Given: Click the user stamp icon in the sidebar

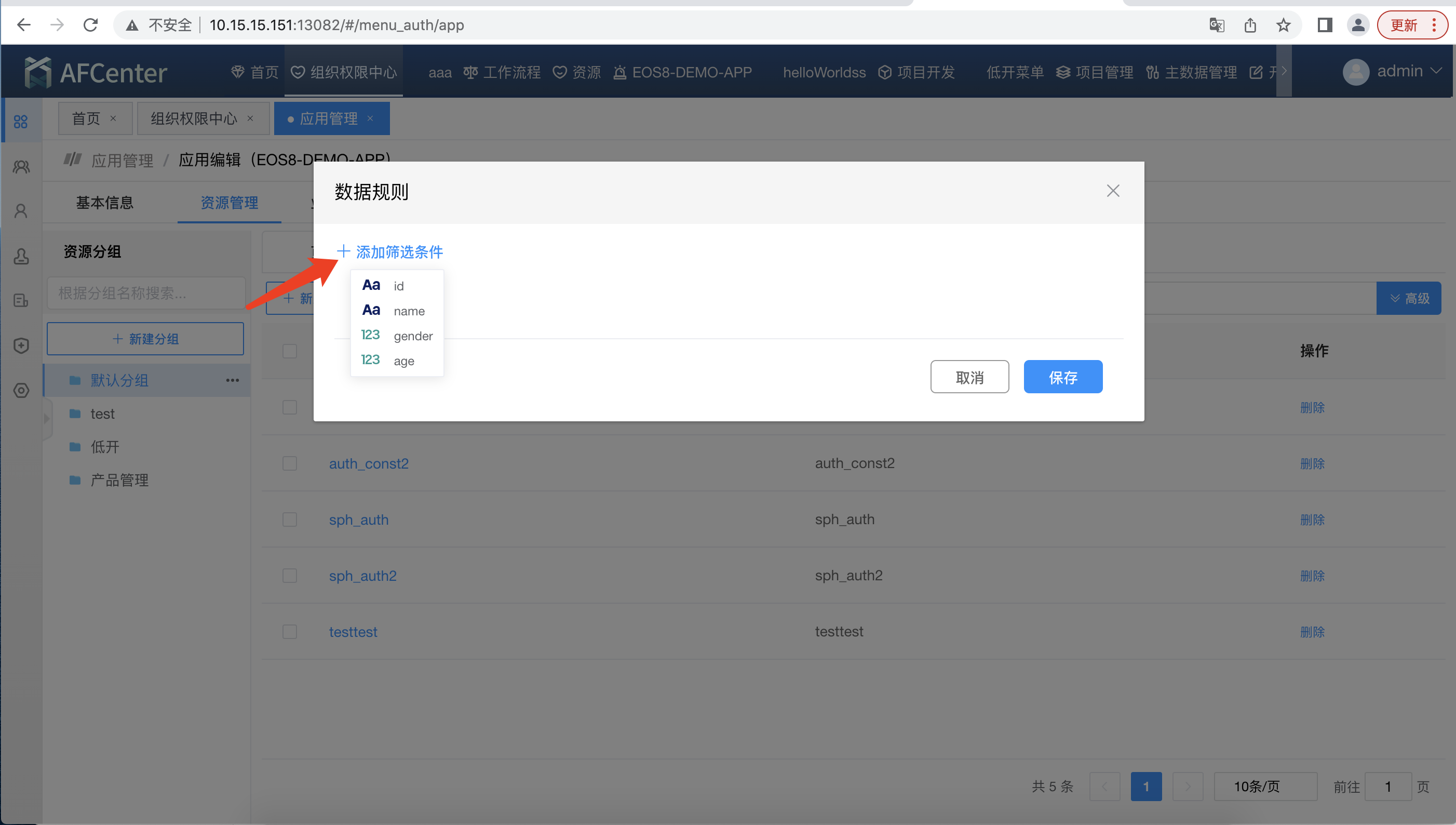Looking at the screenshot, I should (x=21, y=256).
